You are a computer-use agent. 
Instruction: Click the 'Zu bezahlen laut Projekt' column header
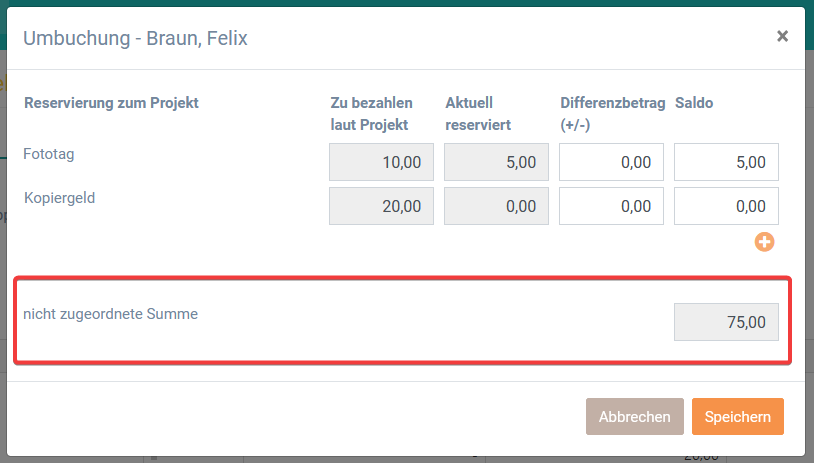(371, 113)
